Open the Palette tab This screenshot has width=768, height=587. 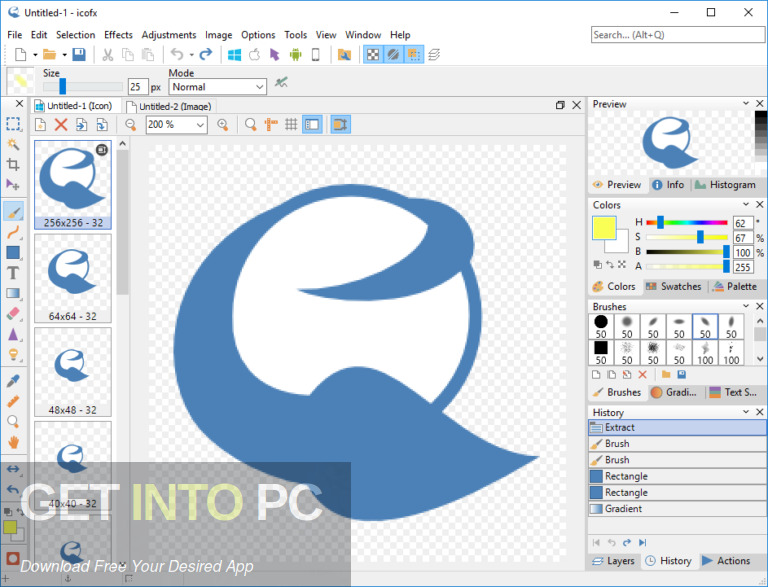point(735,286)
